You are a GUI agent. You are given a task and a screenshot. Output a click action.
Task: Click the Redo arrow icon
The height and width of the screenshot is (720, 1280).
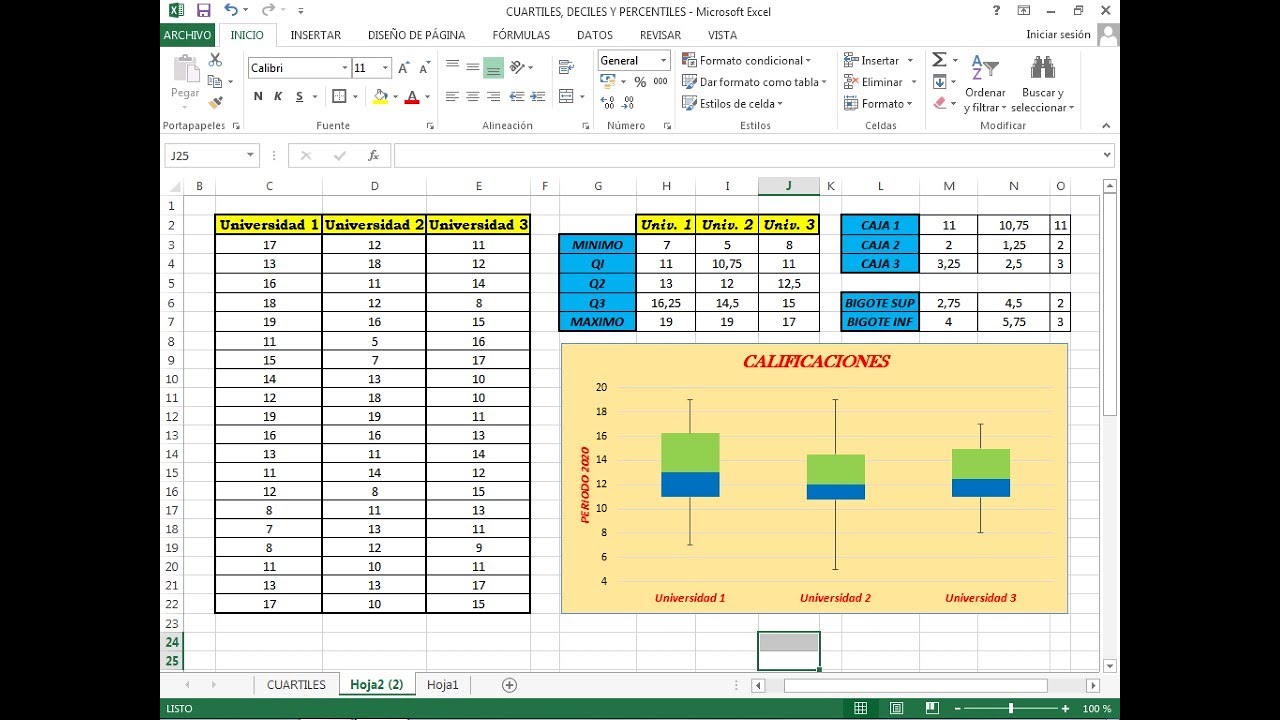click(267, 10)
